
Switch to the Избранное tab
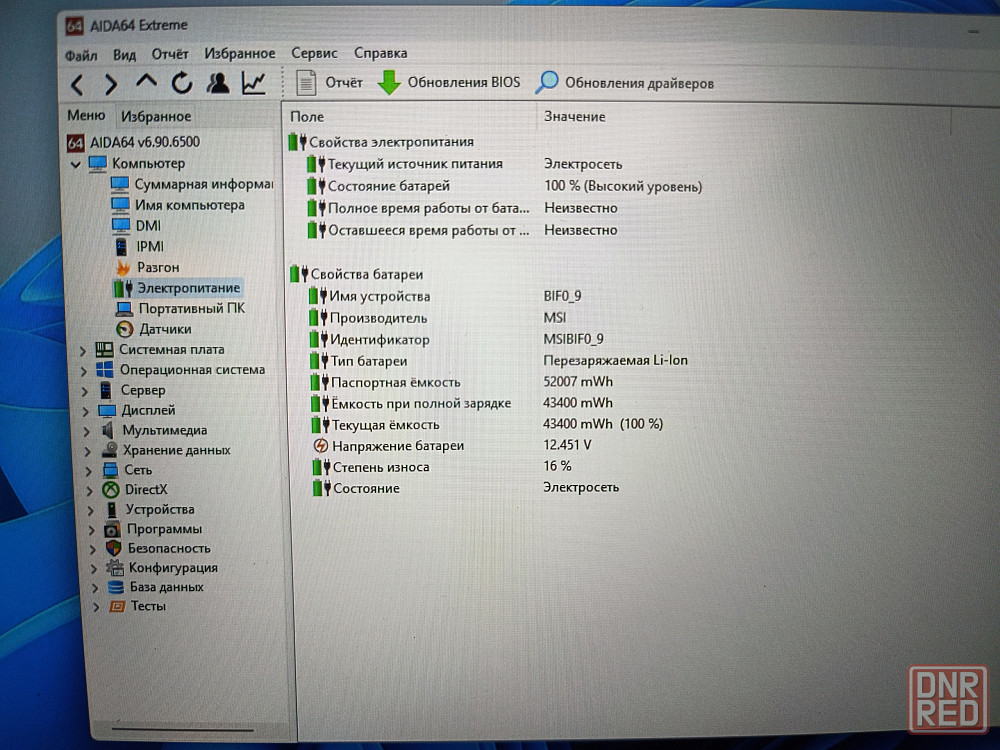(155, 117)
